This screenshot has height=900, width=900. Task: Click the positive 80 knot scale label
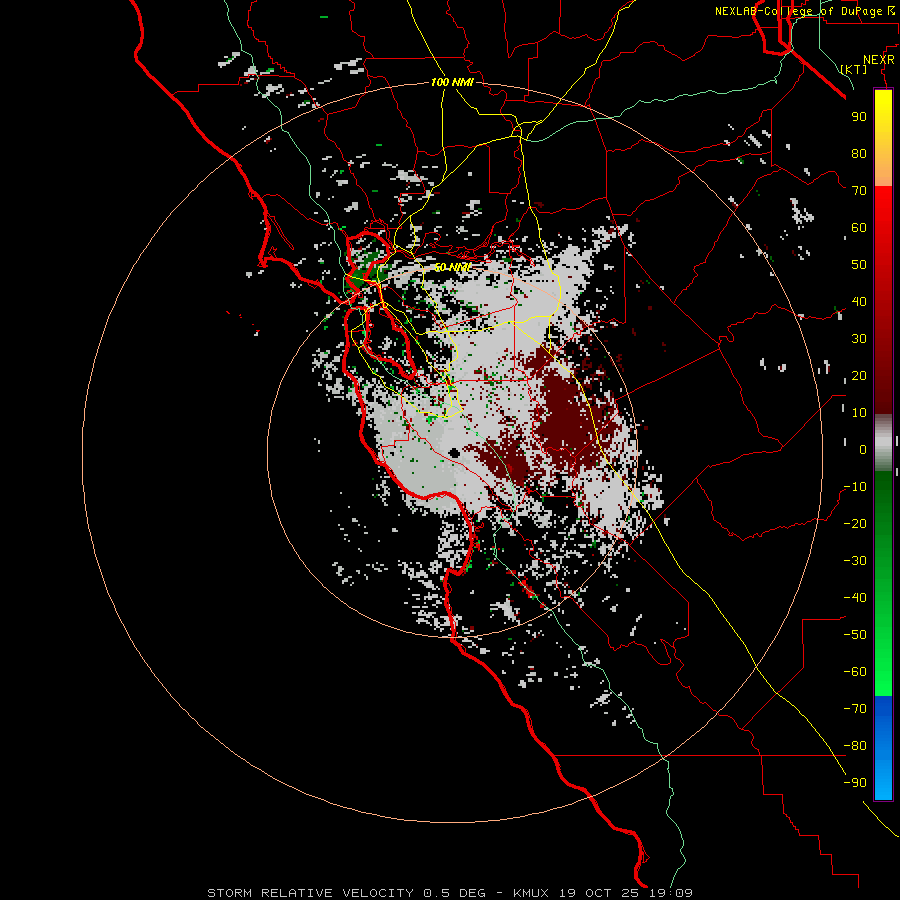pos(859,153)
